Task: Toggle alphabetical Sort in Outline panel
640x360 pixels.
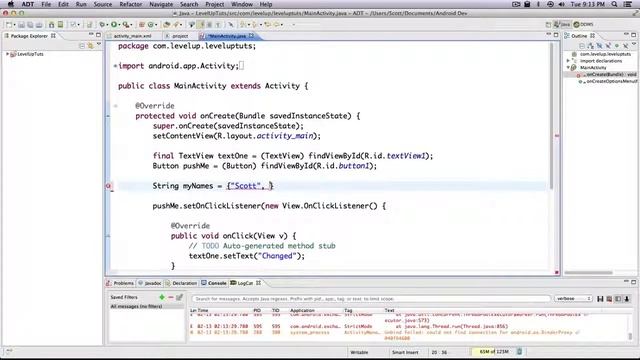Action: pyautogui.click(x=591, y=46)
